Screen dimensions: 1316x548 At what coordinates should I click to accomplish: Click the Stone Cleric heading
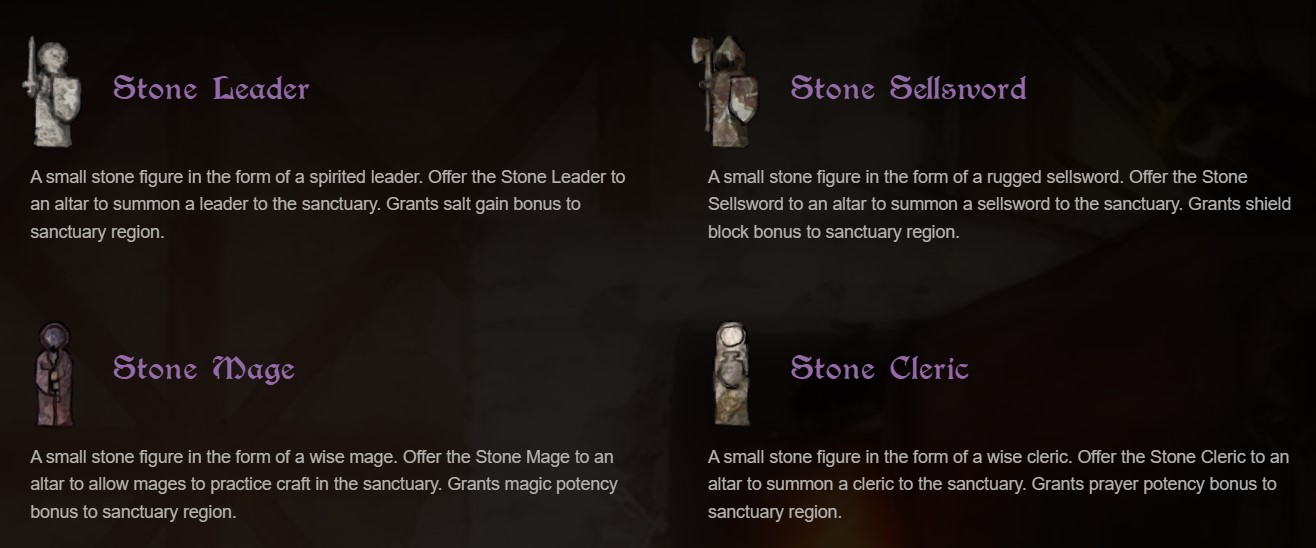[879, 368]
